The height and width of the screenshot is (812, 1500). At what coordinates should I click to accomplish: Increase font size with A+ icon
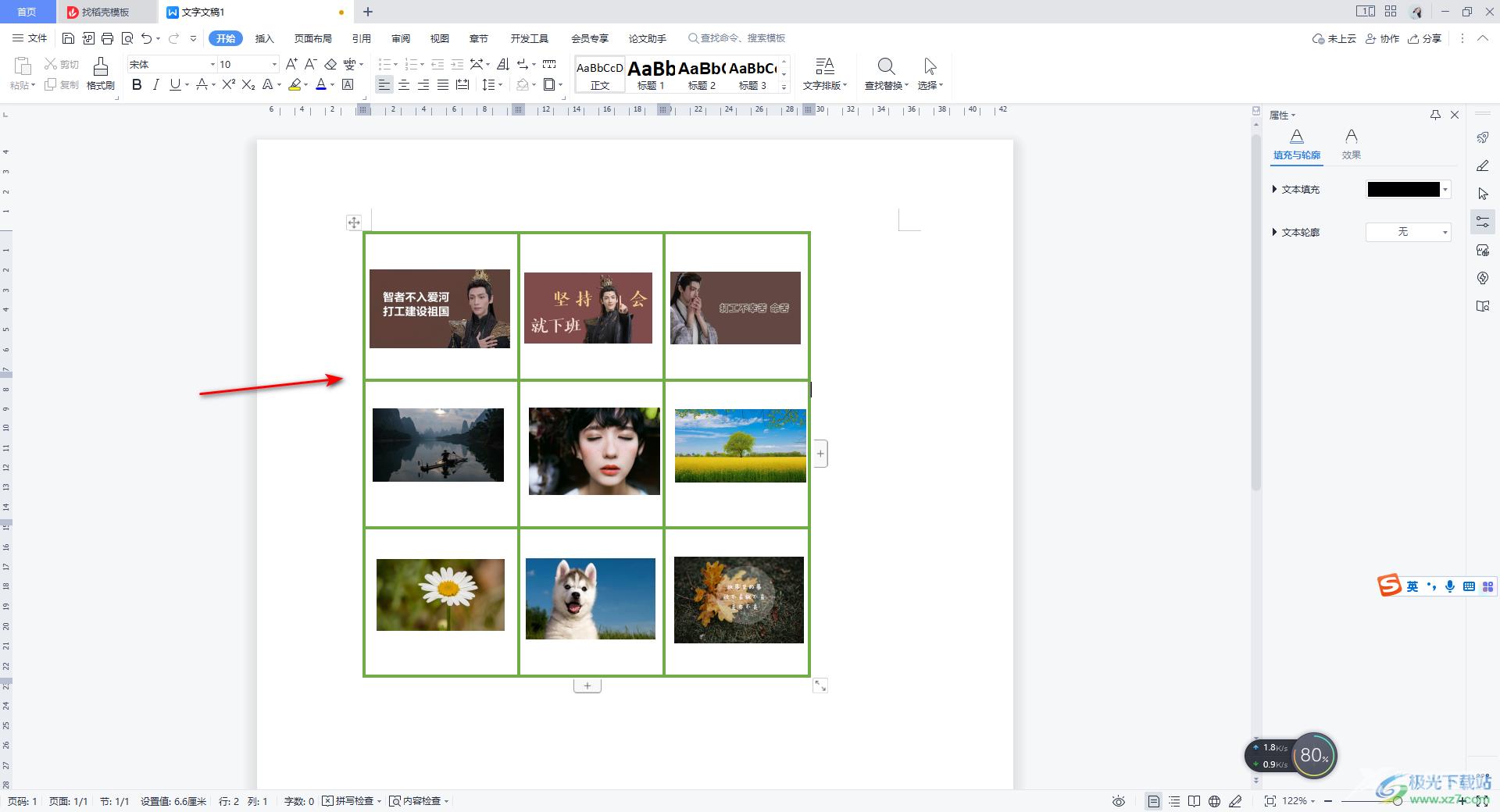(291, 64)
